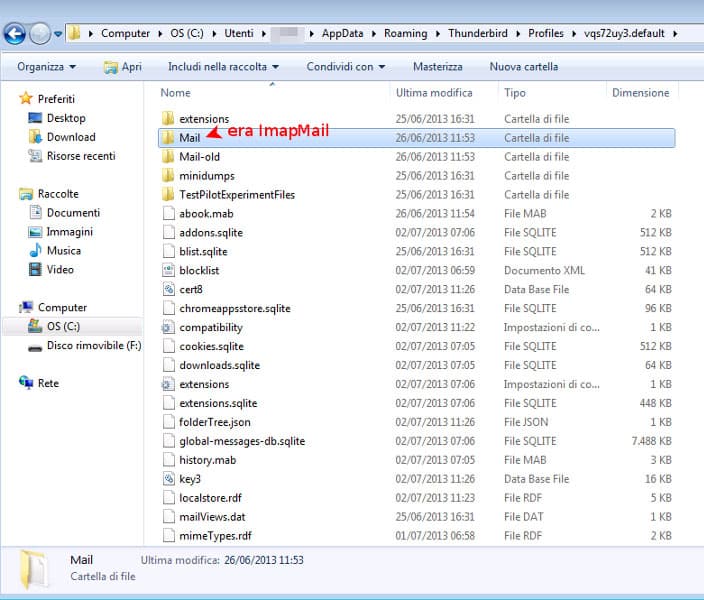Image resolution: width=704 pixels, height=600 pixels.
Task: Click the Immagini library icon
Action: point(35,232)
